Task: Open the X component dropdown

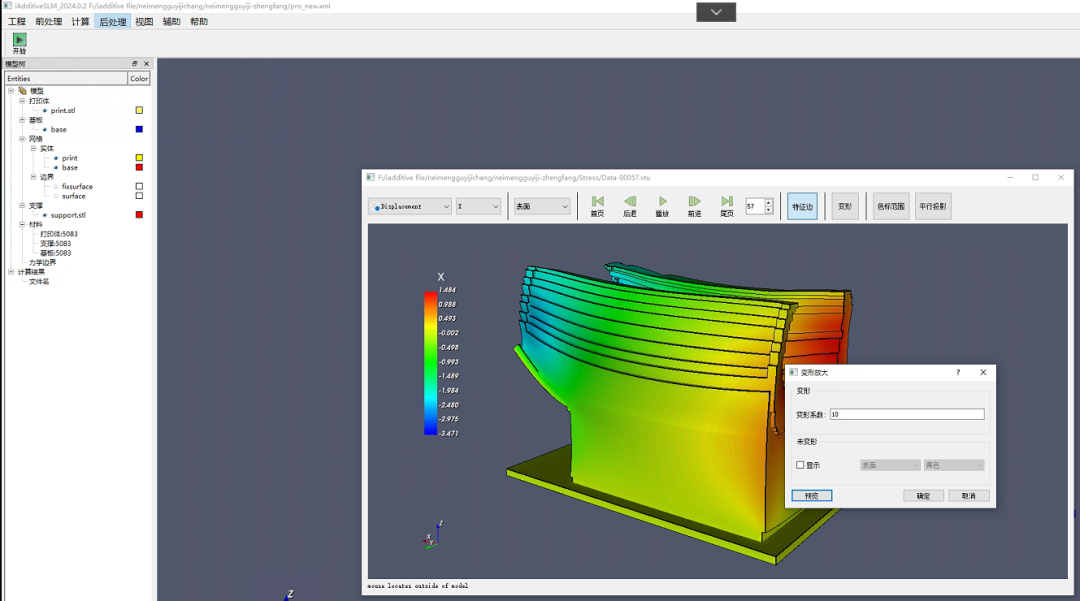Action: 478,207
